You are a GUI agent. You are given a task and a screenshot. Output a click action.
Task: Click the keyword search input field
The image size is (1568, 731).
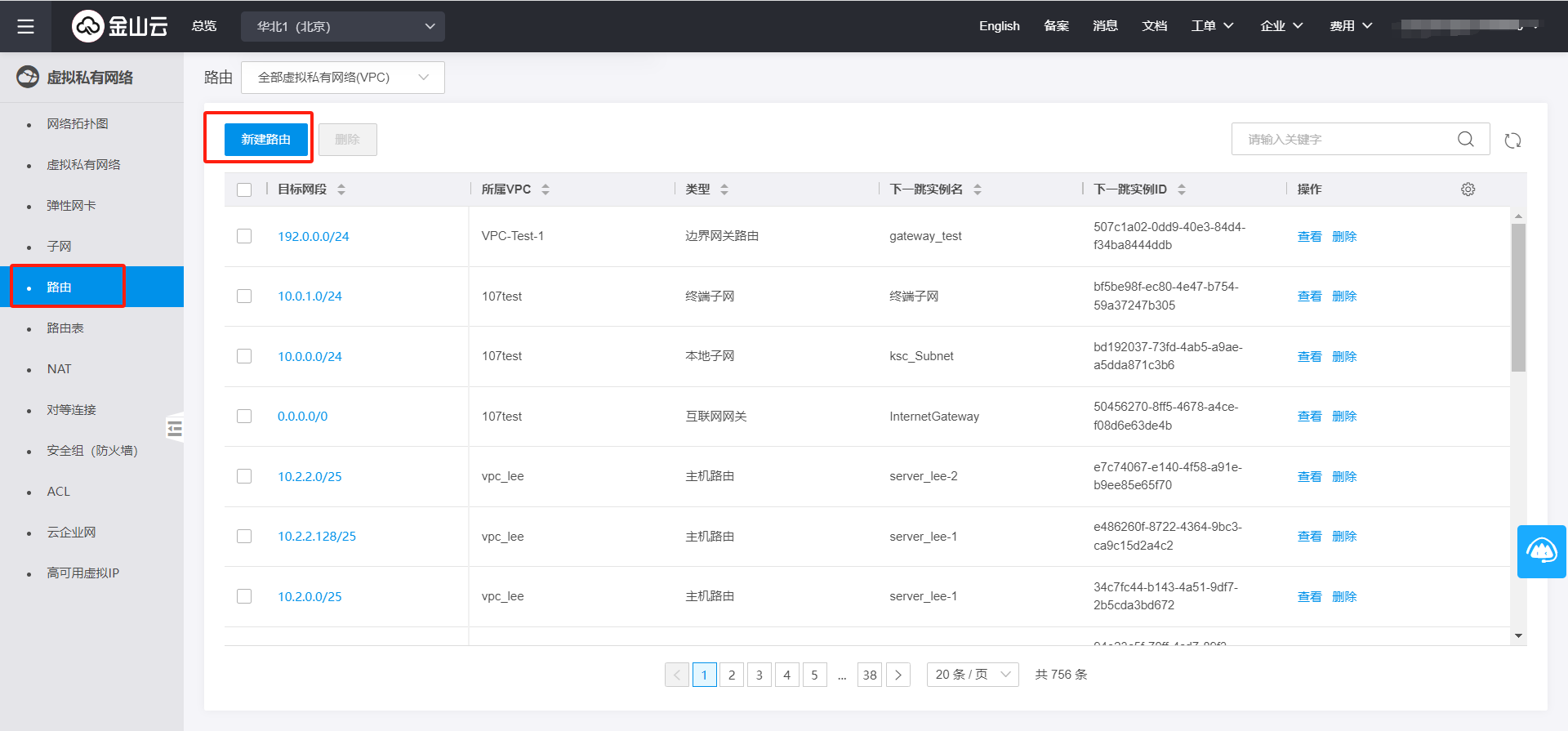coord(1347,140)
